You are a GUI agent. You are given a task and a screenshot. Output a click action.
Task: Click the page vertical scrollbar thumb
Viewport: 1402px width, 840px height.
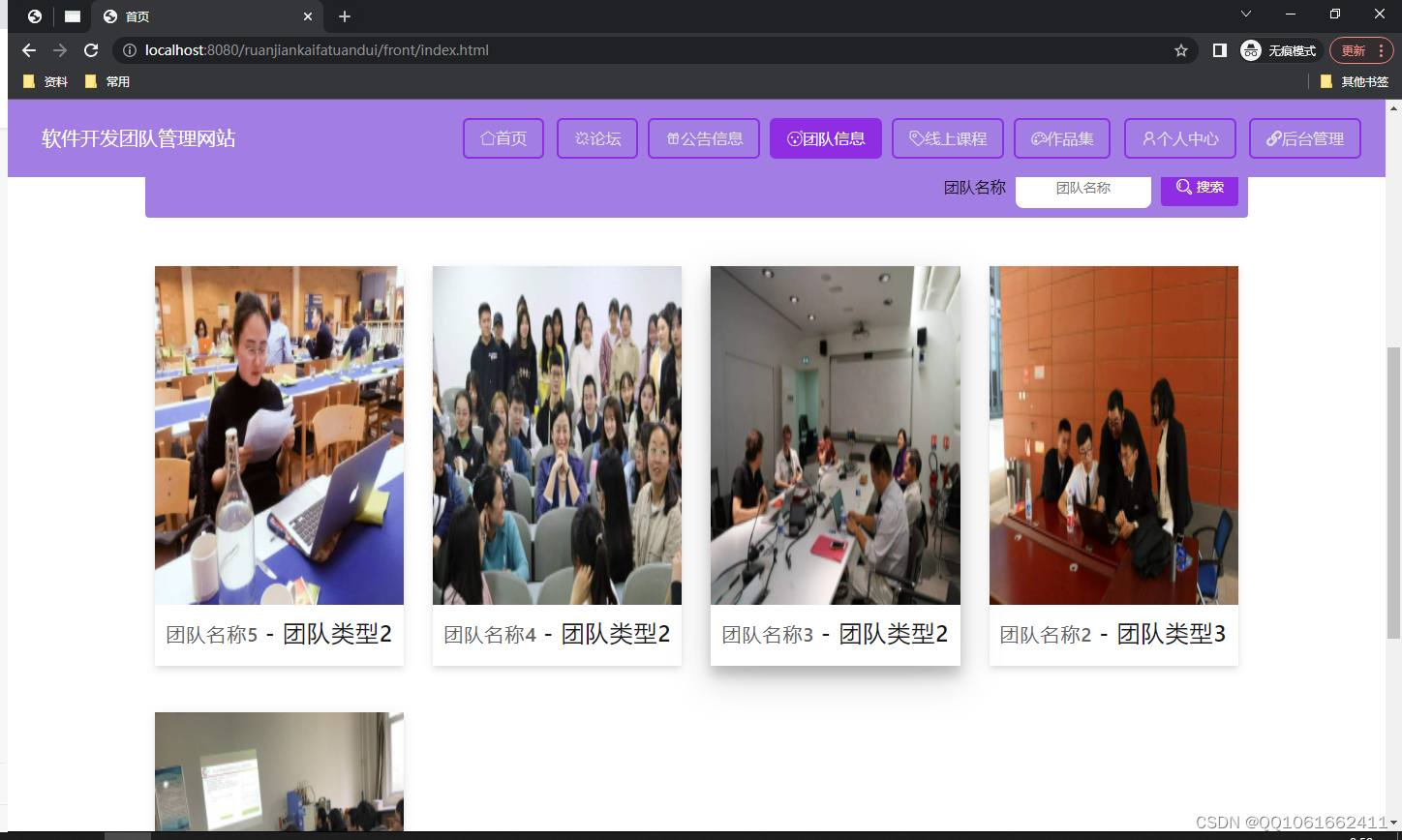(1394, 492)
